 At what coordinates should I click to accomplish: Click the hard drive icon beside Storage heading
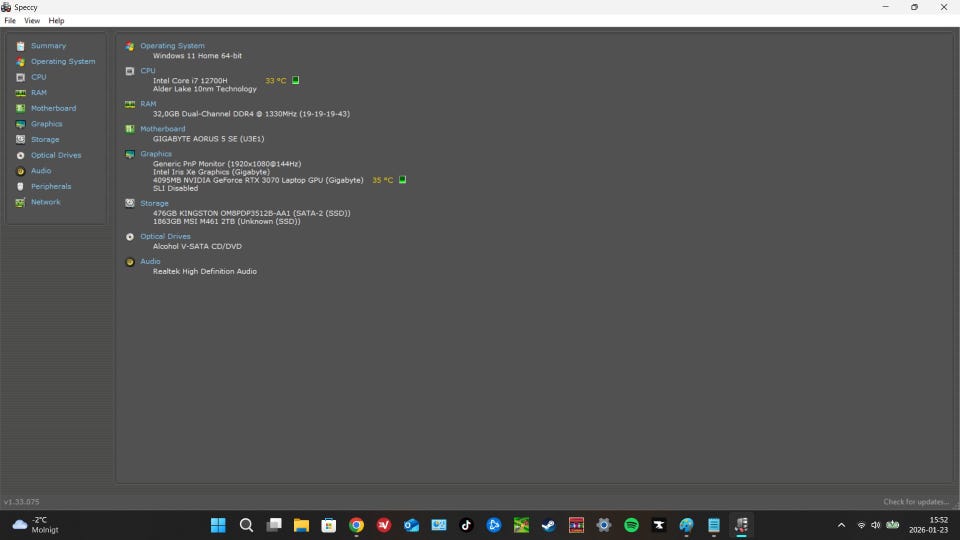click(x=130, y=203)
